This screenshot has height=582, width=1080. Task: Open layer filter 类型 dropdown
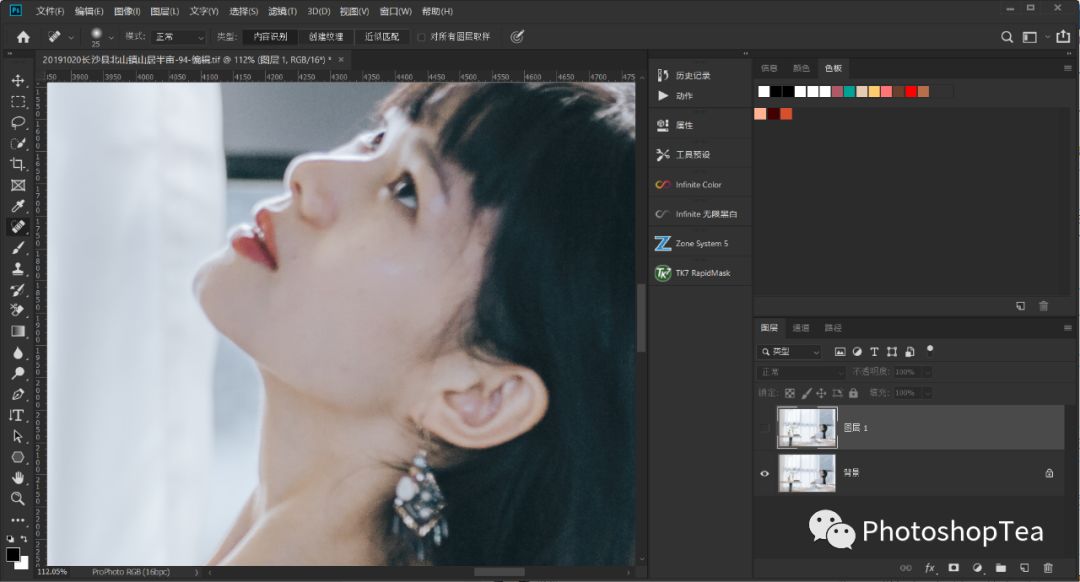789,352
